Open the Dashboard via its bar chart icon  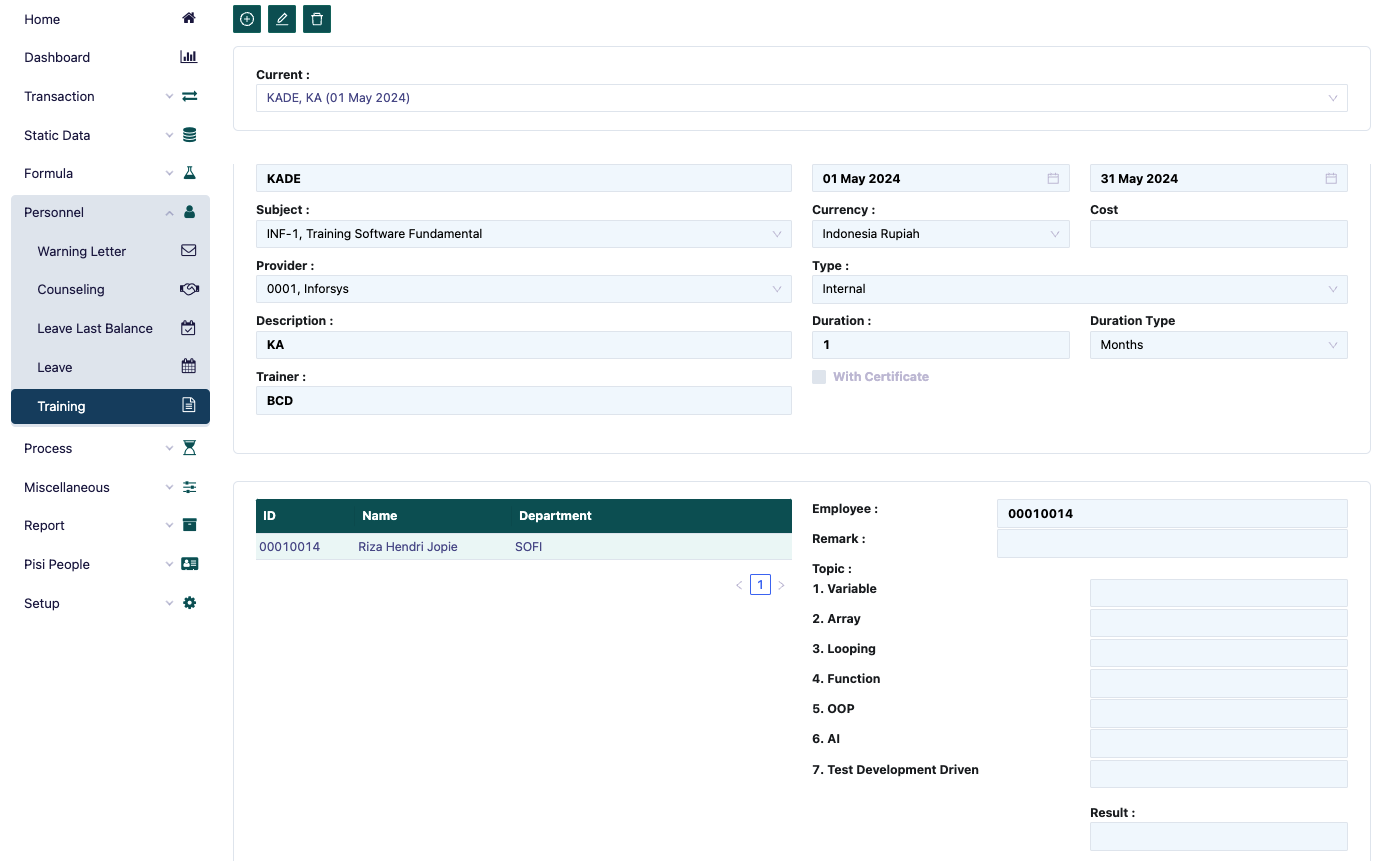(x=188, y=57)
